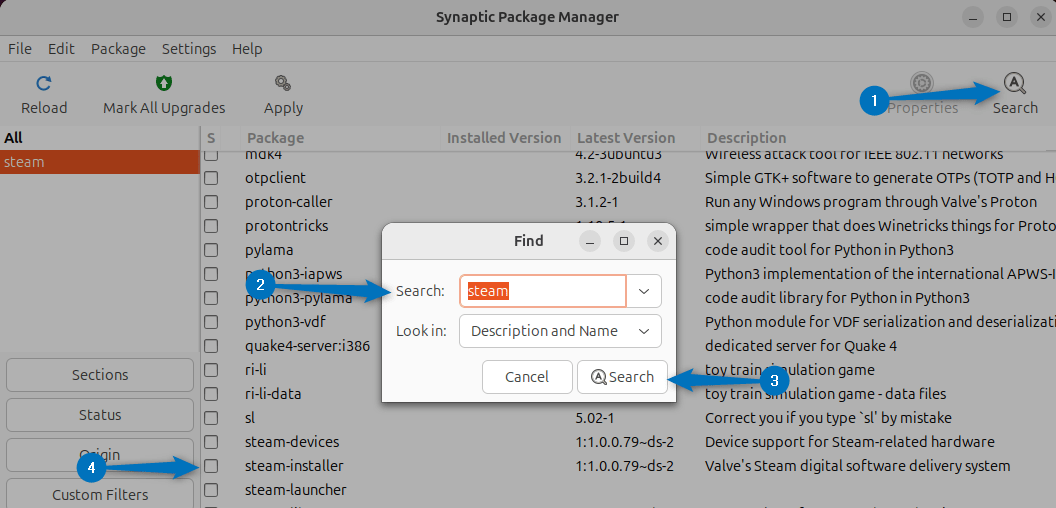The image size is (1056, 508).
Task: Tick the checkbox for proton-caller
Action: pyautogui.click(x=211, y=201)
